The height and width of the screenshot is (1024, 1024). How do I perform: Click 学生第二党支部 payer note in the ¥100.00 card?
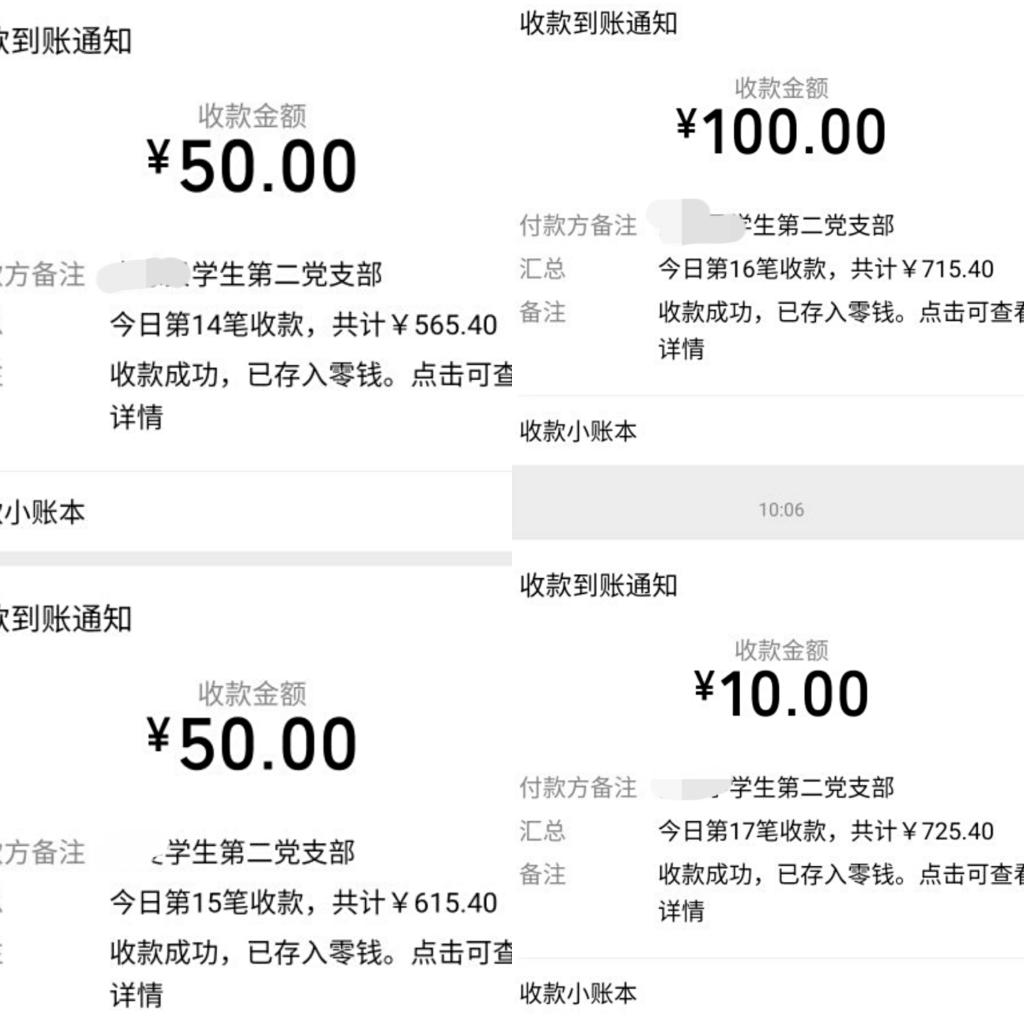pos(812,226)
